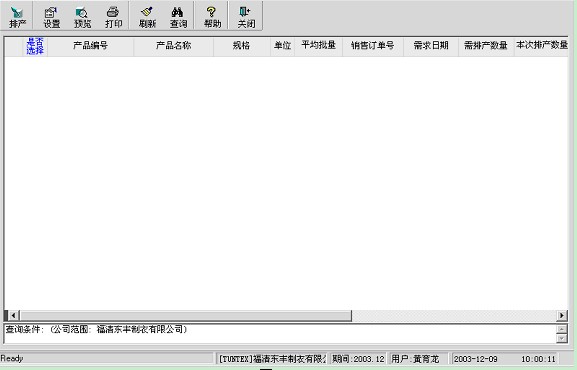Sort by 产品编号 column header
Viewport: 577px width, 370px height.
(91, 46)
